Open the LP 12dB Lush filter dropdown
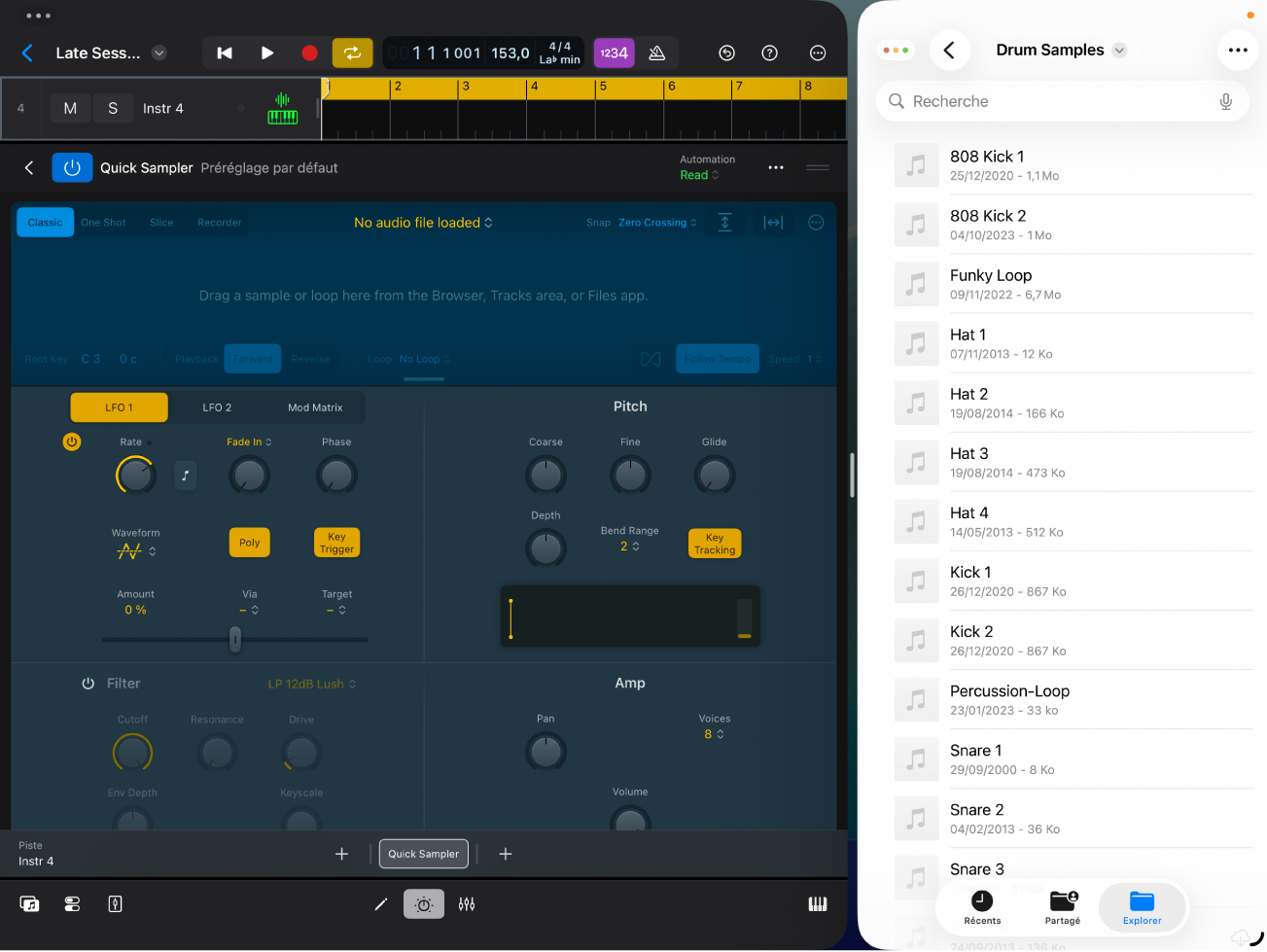This screenshot has width=1267, height=952. [x=312, y=684]
